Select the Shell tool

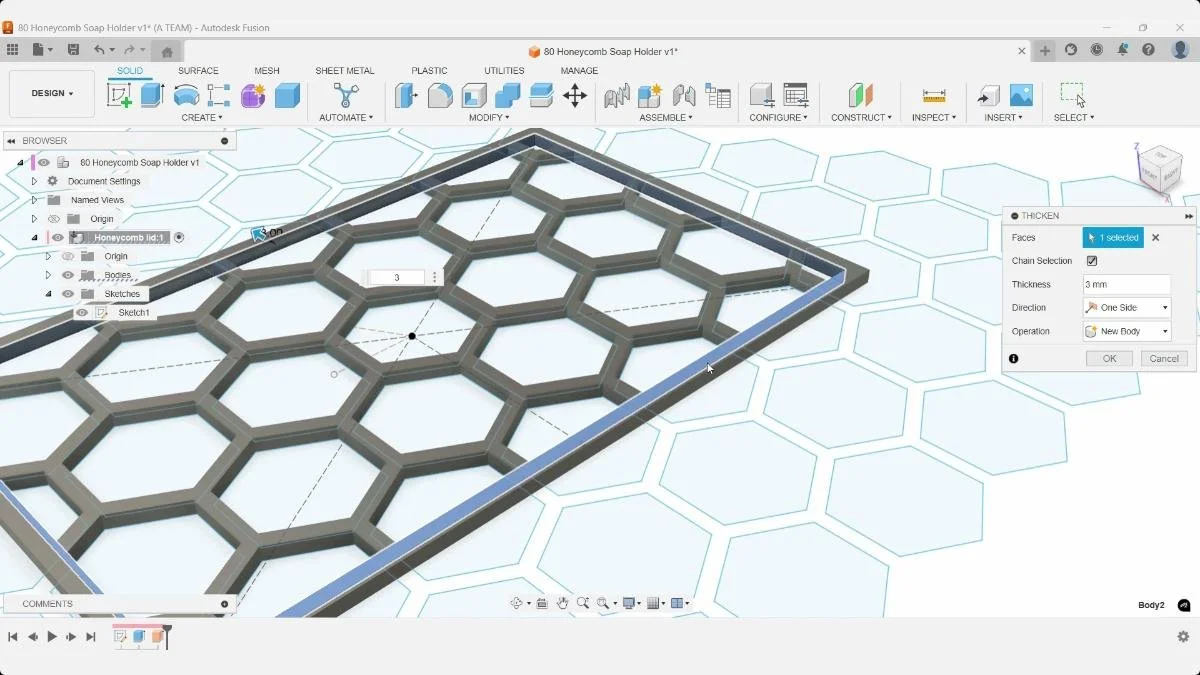tap(474, 95)
